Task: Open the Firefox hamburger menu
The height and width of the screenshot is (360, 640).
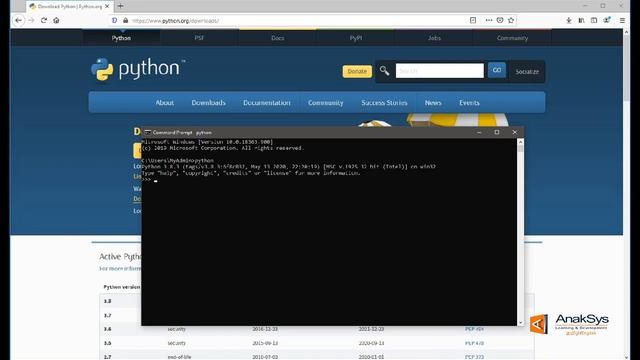Action: point(622,20)
